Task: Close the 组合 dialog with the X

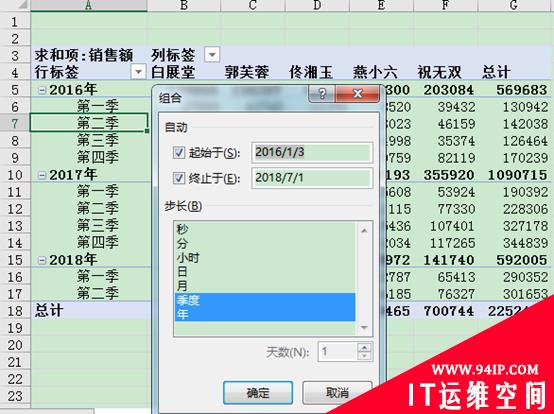Action: pyautogui.click(x=357, y=94)
